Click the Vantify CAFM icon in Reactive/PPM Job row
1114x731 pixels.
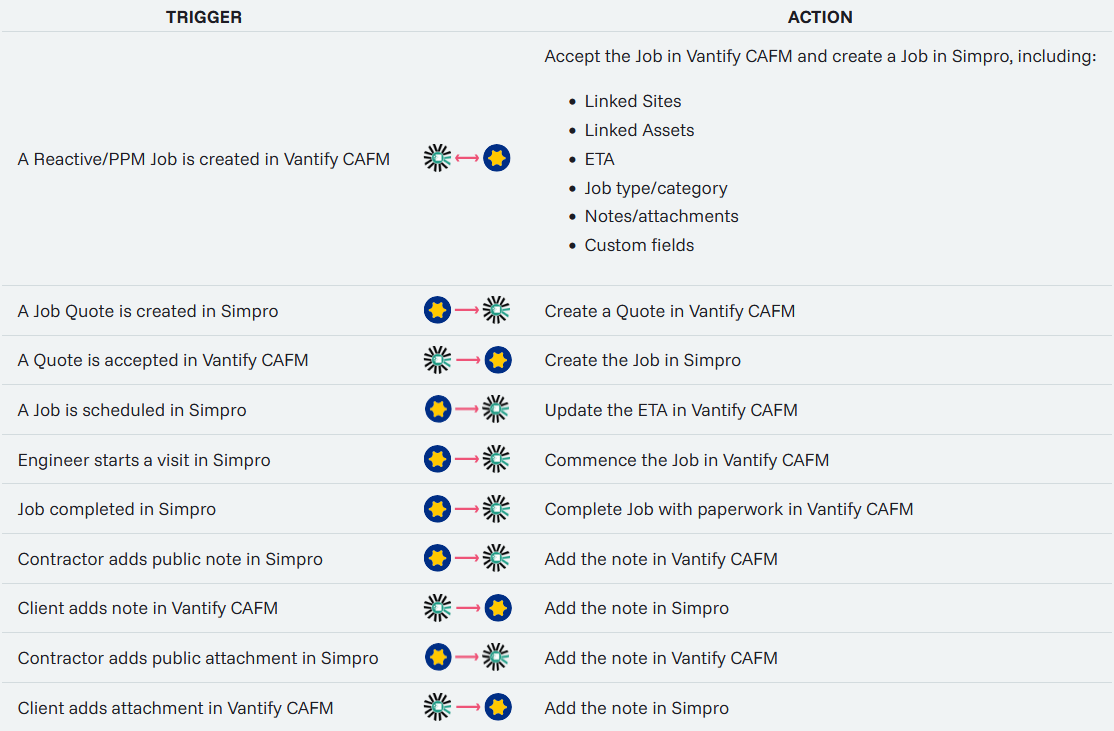pos(437,158)
